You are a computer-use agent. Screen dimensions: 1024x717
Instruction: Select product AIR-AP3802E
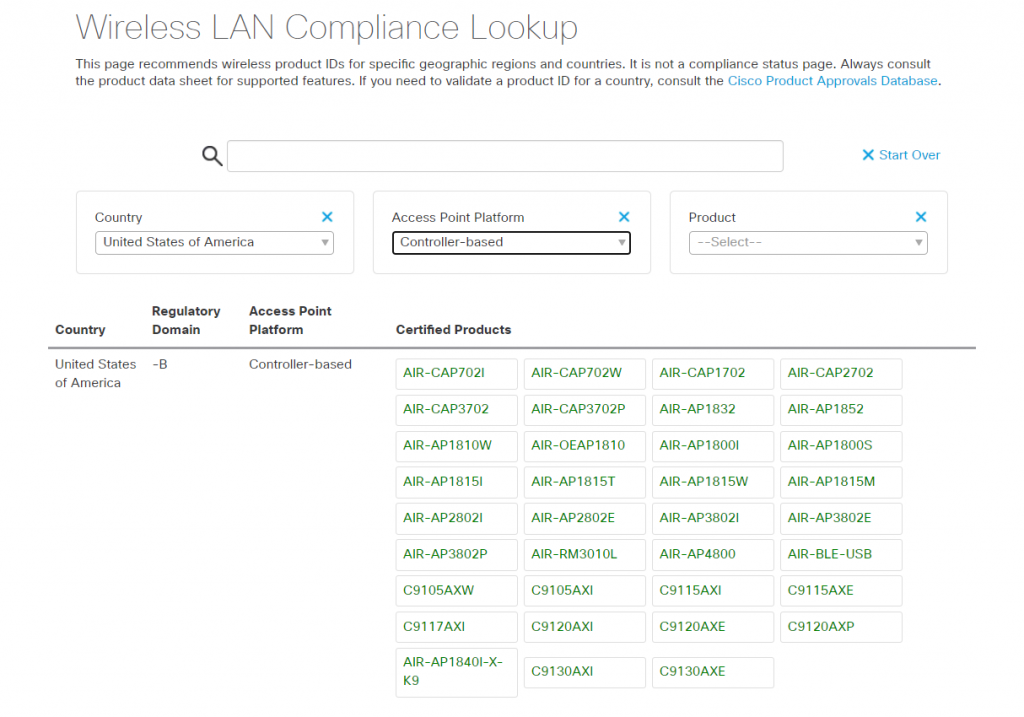pos(841,518)
